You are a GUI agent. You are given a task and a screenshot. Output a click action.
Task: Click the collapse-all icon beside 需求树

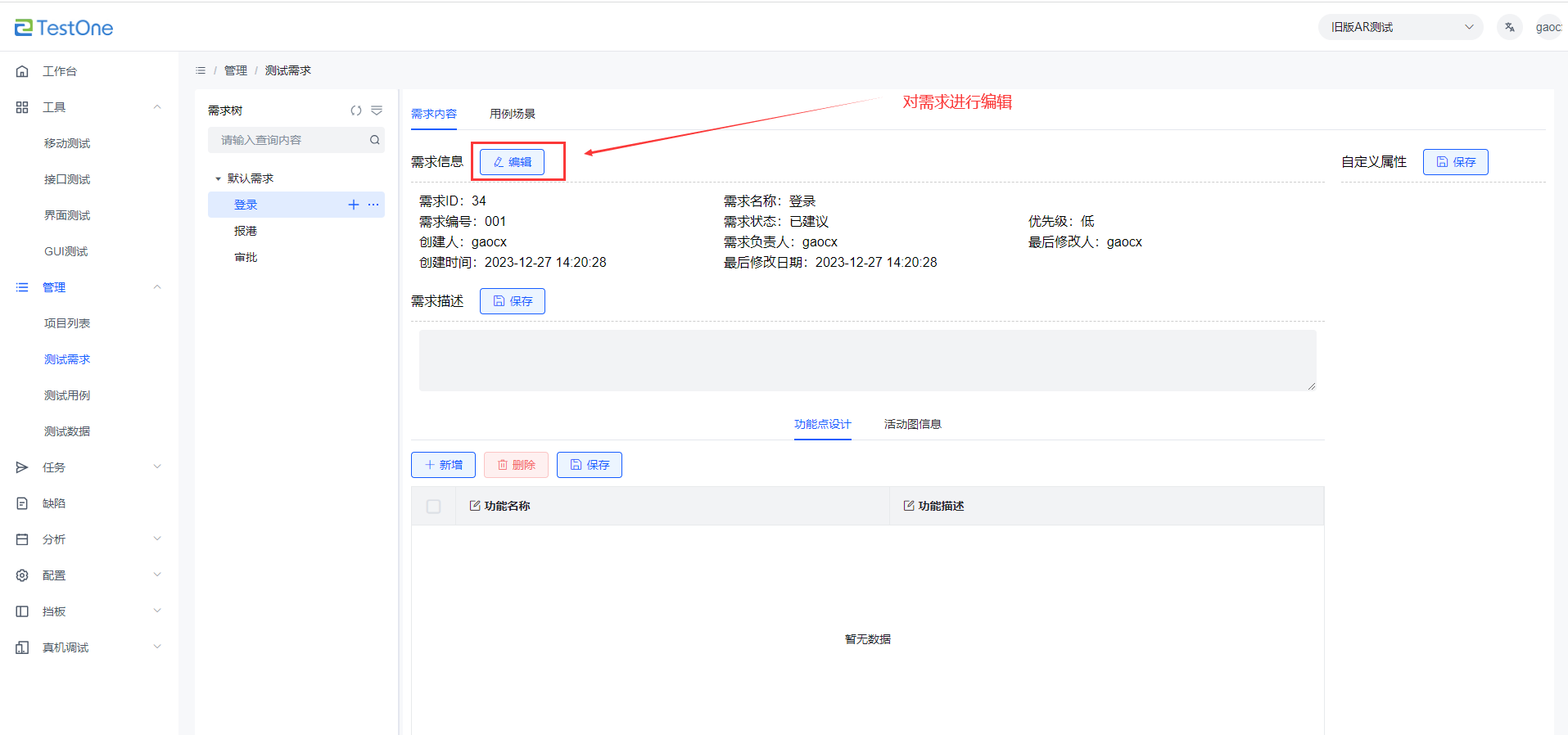click(x=377, y=110)
